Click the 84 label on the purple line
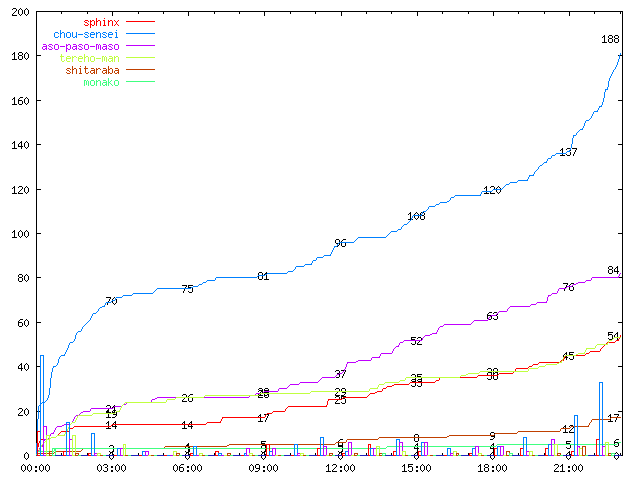 (613, 270)
